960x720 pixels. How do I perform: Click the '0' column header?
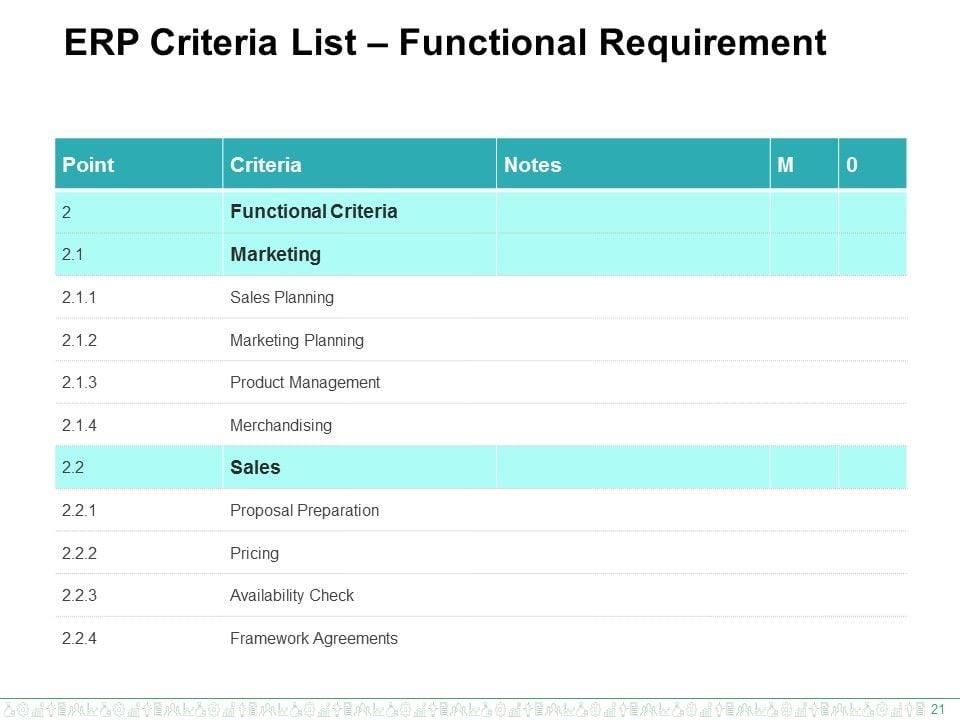851,165
